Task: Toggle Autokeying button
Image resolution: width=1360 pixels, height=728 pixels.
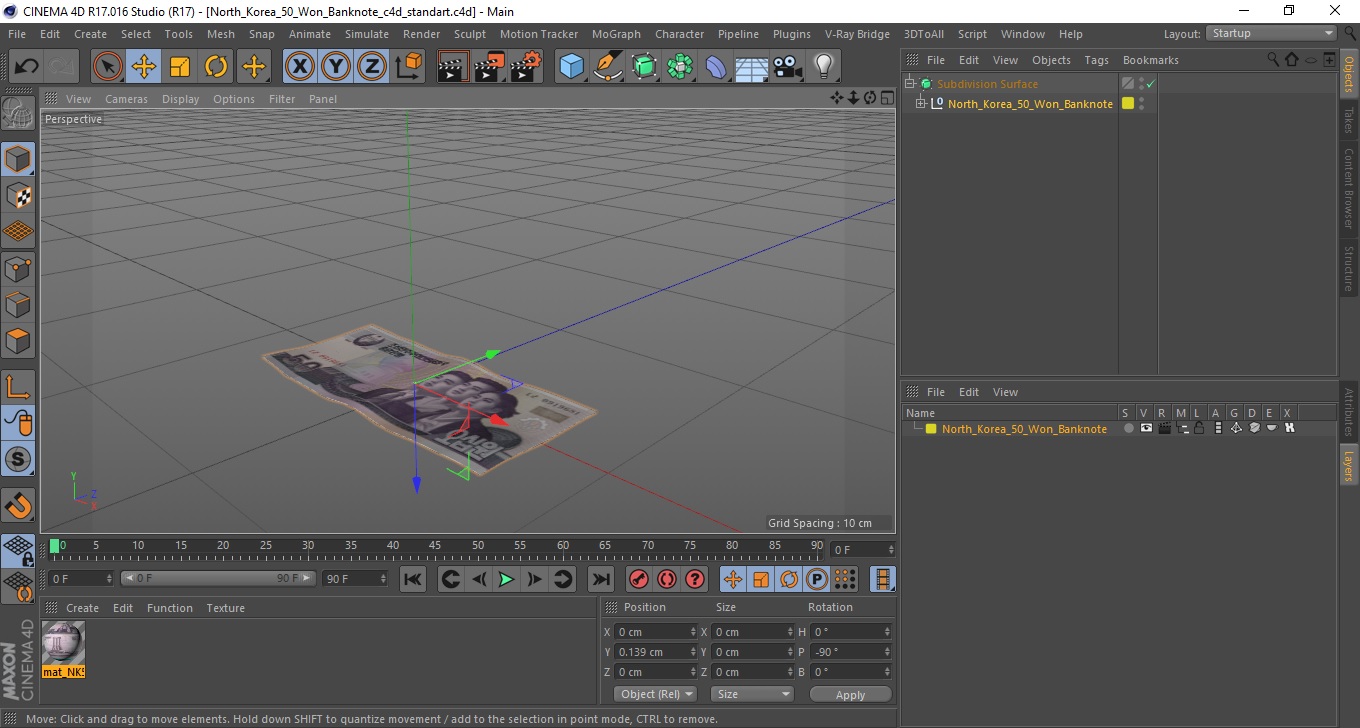Action: click(x=667, y=579)
